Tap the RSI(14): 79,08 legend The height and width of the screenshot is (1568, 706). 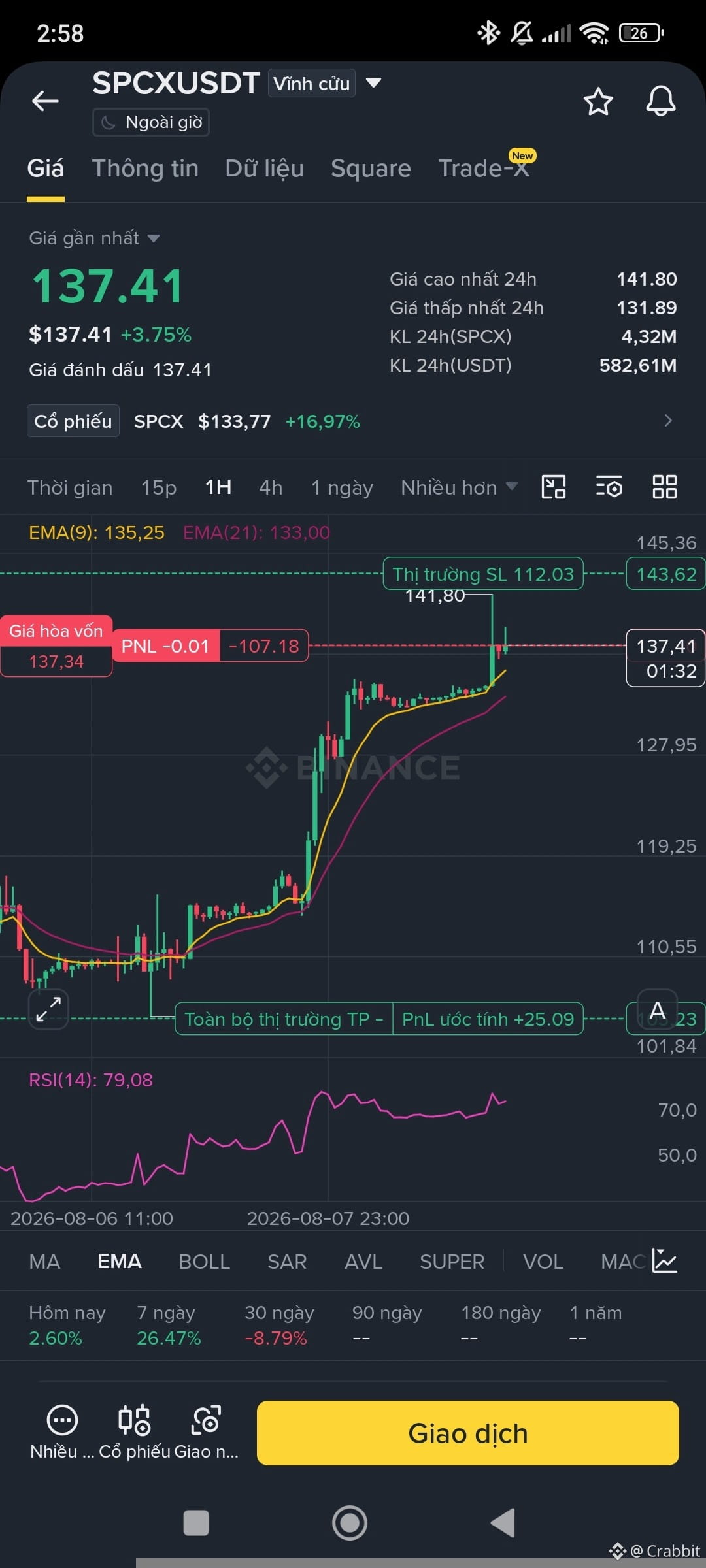click(x=91, y=1080)
